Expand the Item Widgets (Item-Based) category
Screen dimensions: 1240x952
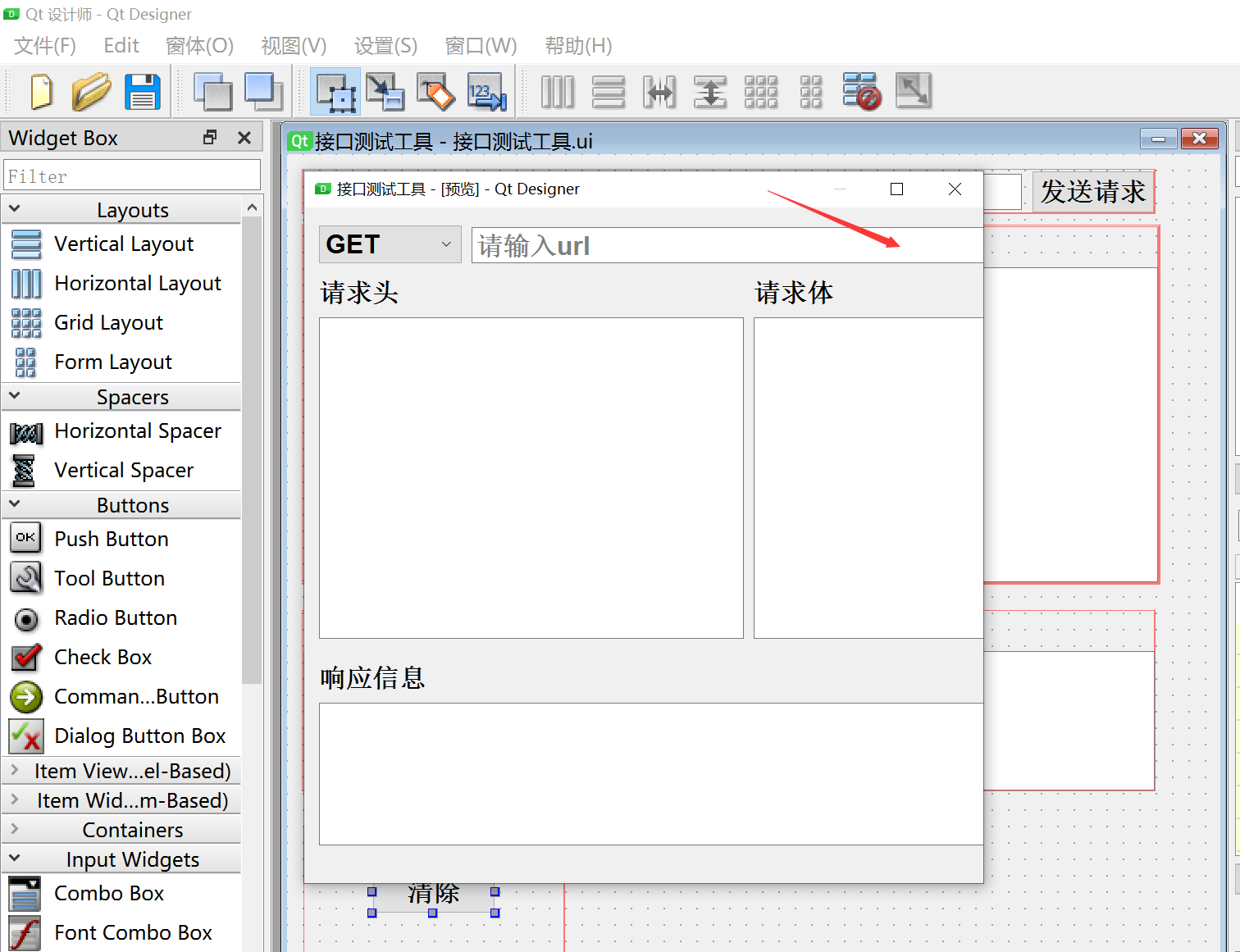(121, 800)
